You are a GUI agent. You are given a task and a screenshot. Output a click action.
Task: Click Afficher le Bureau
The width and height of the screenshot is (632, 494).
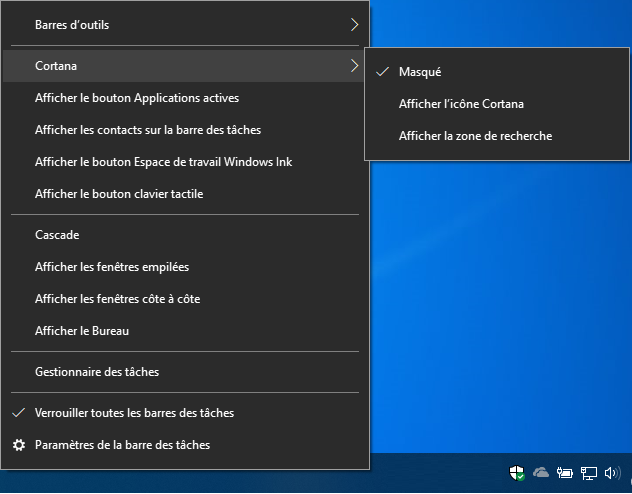click(185, 331)
